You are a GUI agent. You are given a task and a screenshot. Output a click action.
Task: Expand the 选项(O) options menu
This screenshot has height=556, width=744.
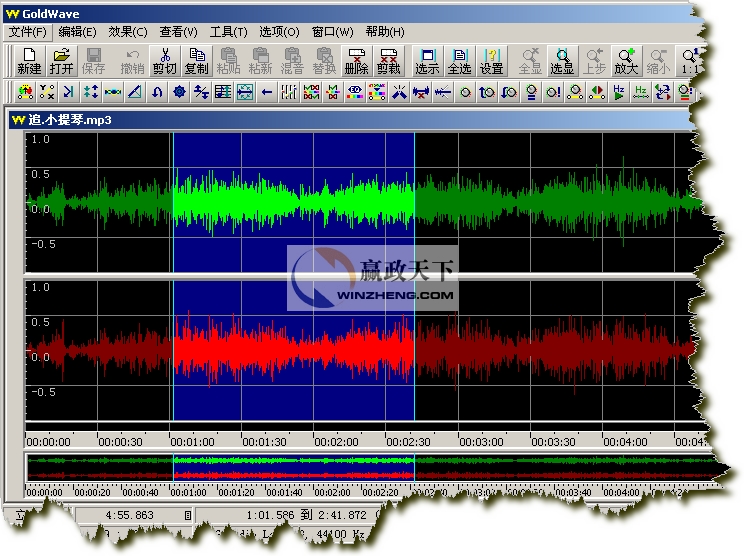coord(279,32)
